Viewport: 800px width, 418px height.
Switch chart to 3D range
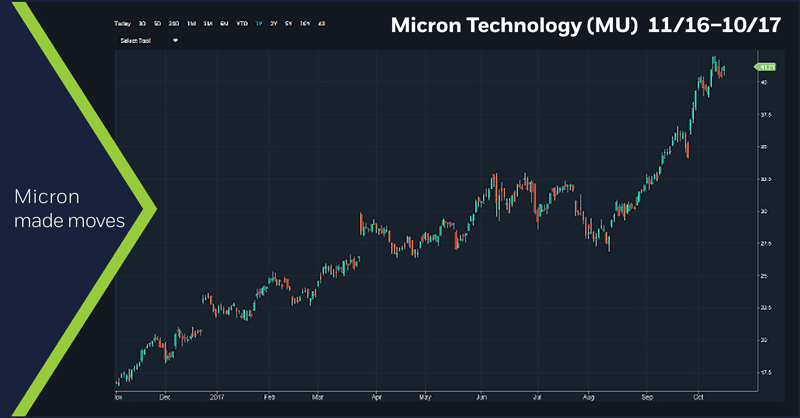click(142, 21)
